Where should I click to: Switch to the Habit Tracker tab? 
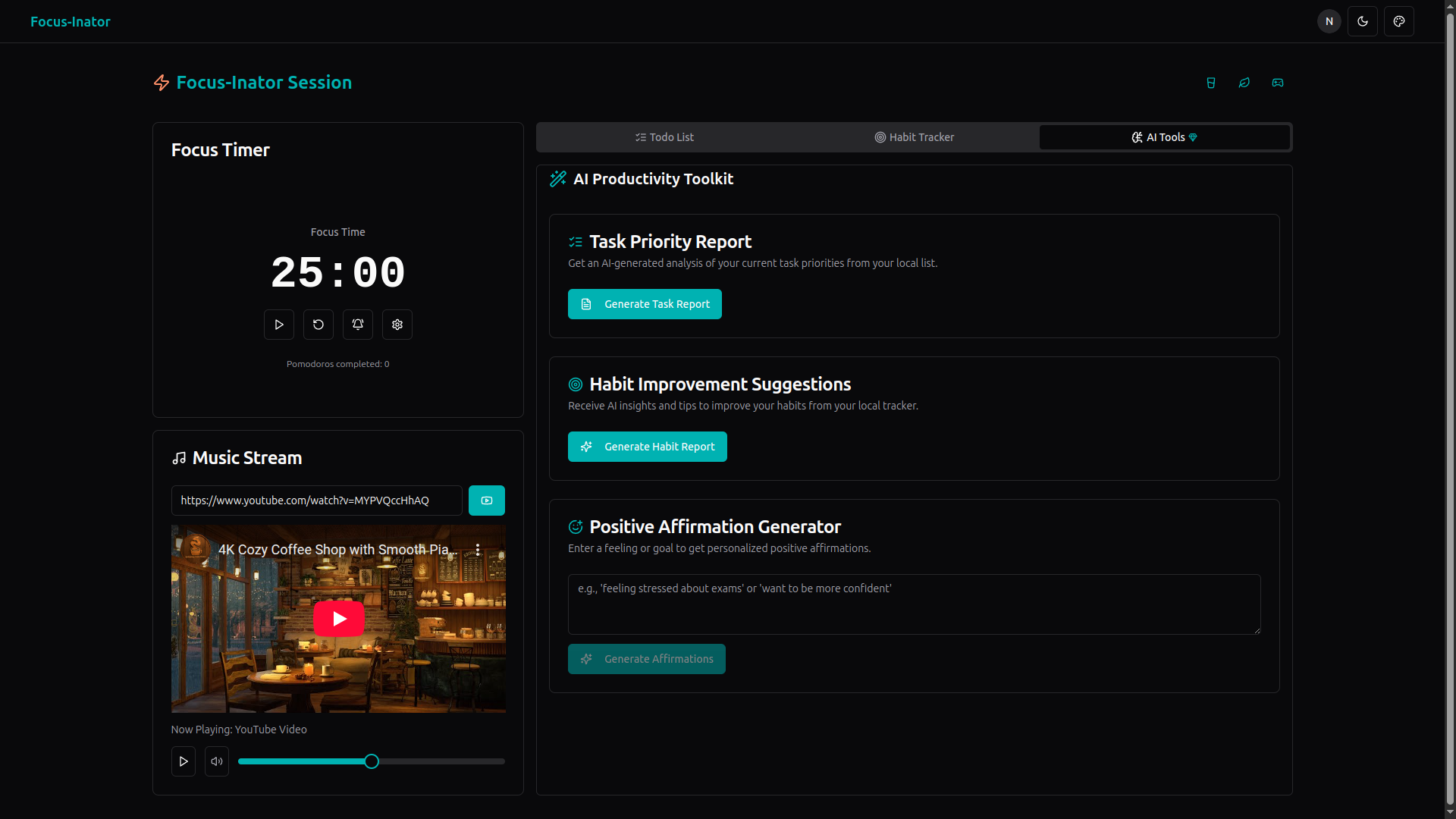(x=914, y=137)
